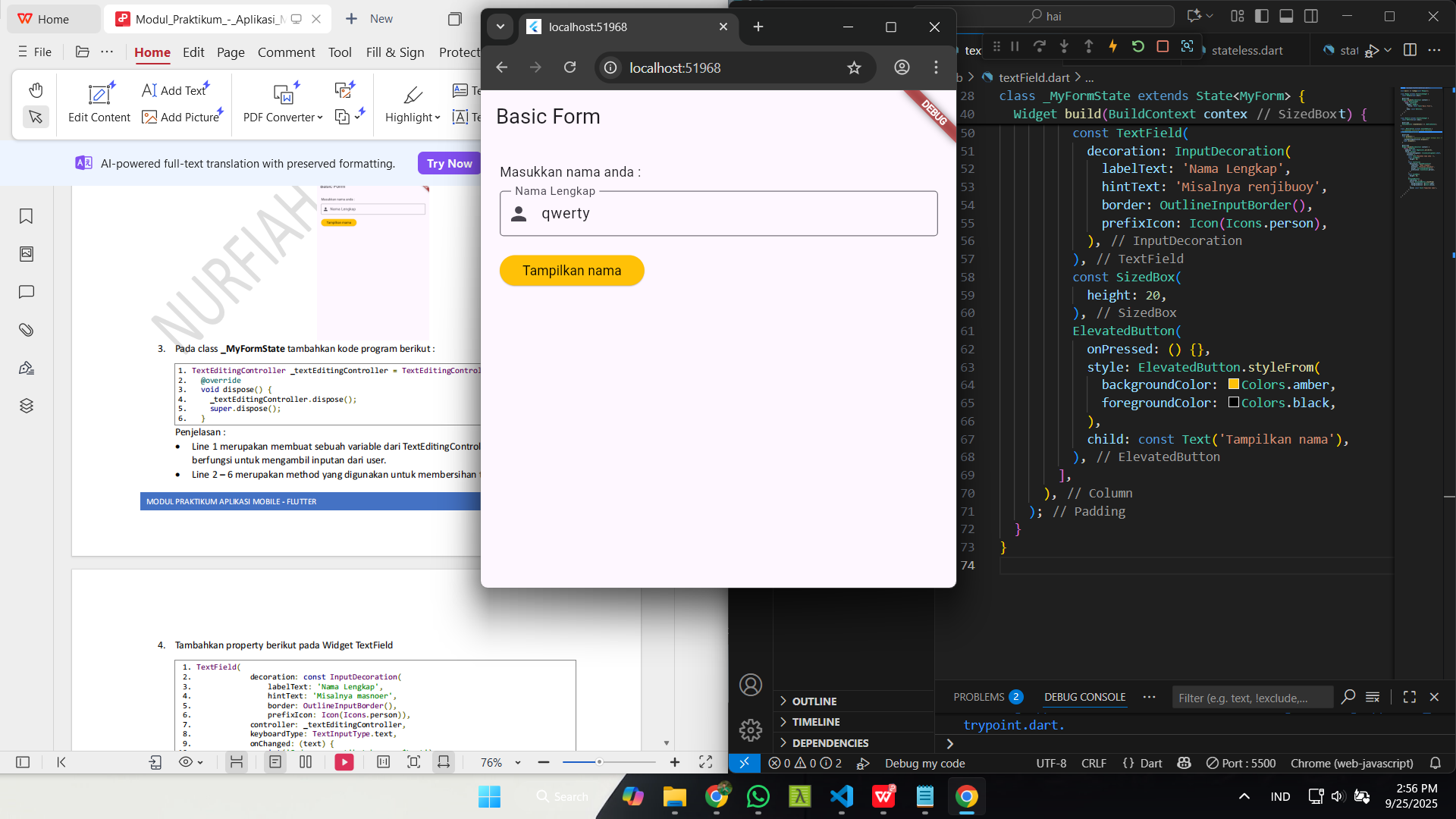Toggle the VS Code panel layout icon
1456x819 pixels.
1286,16
